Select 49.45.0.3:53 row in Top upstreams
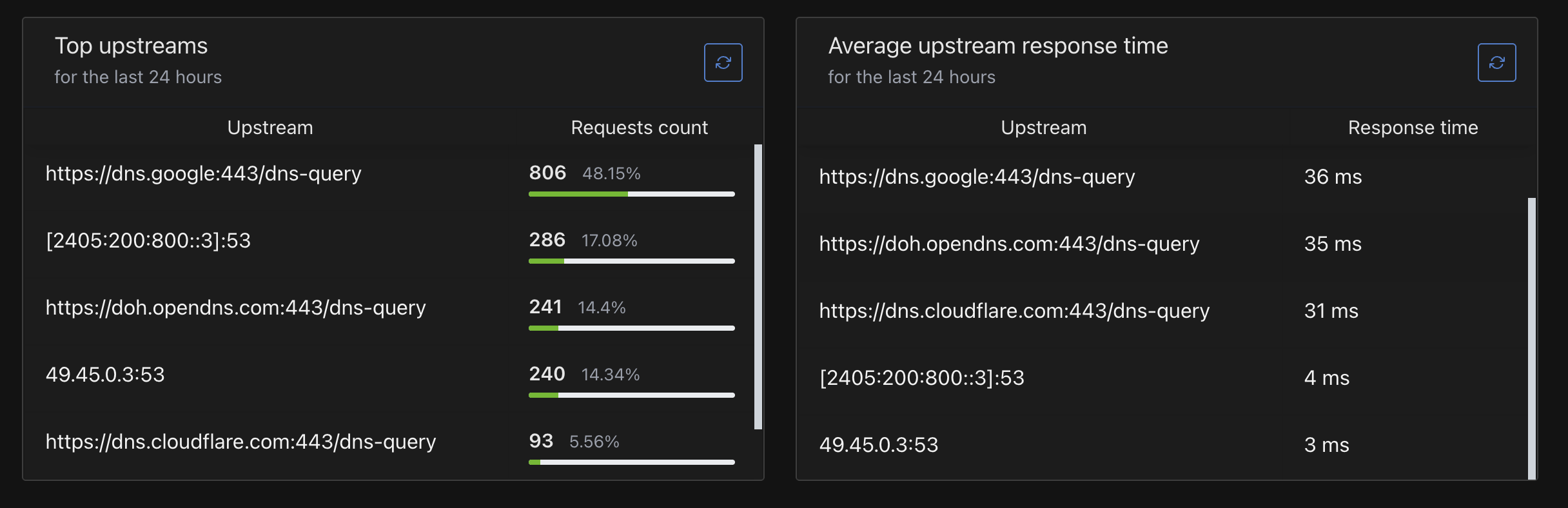 tap(105, 375)
